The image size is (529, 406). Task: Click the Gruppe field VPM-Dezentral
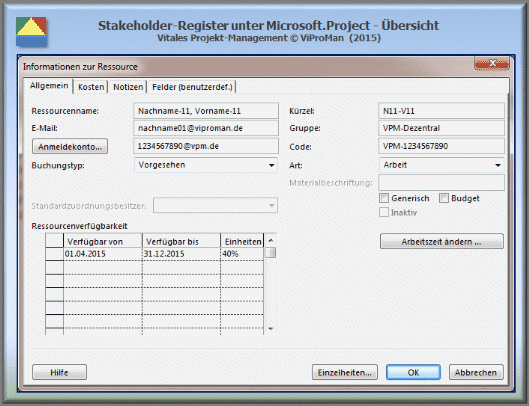tap(441, 128)
